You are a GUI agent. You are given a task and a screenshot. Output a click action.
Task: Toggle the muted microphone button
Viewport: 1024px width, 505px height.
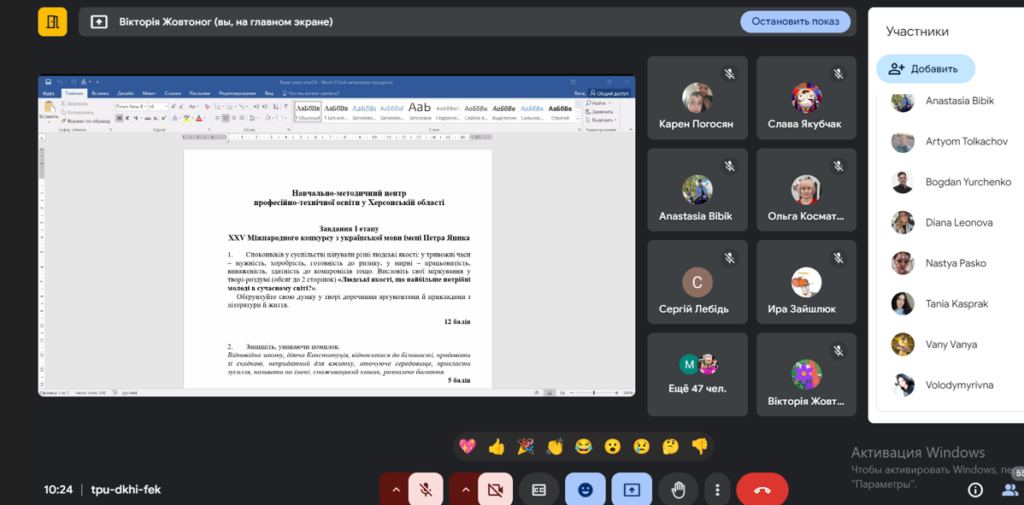point(425,489)
